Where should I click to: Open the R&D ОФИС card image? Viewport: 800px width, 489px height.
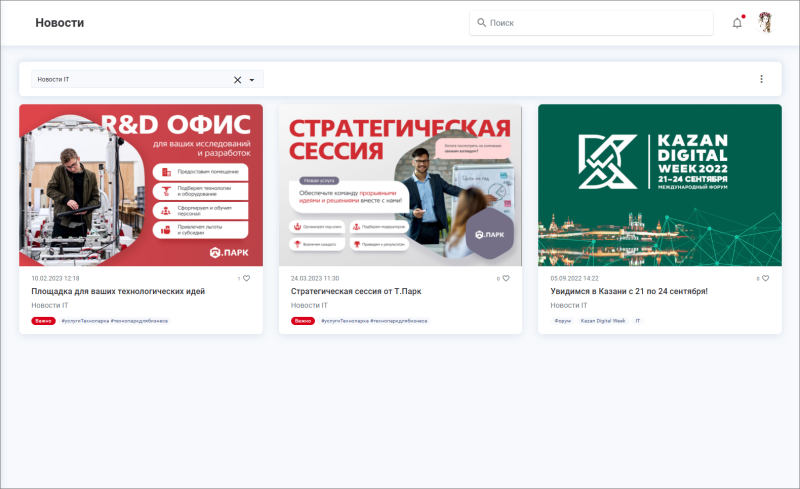click(x=141, y=185)
